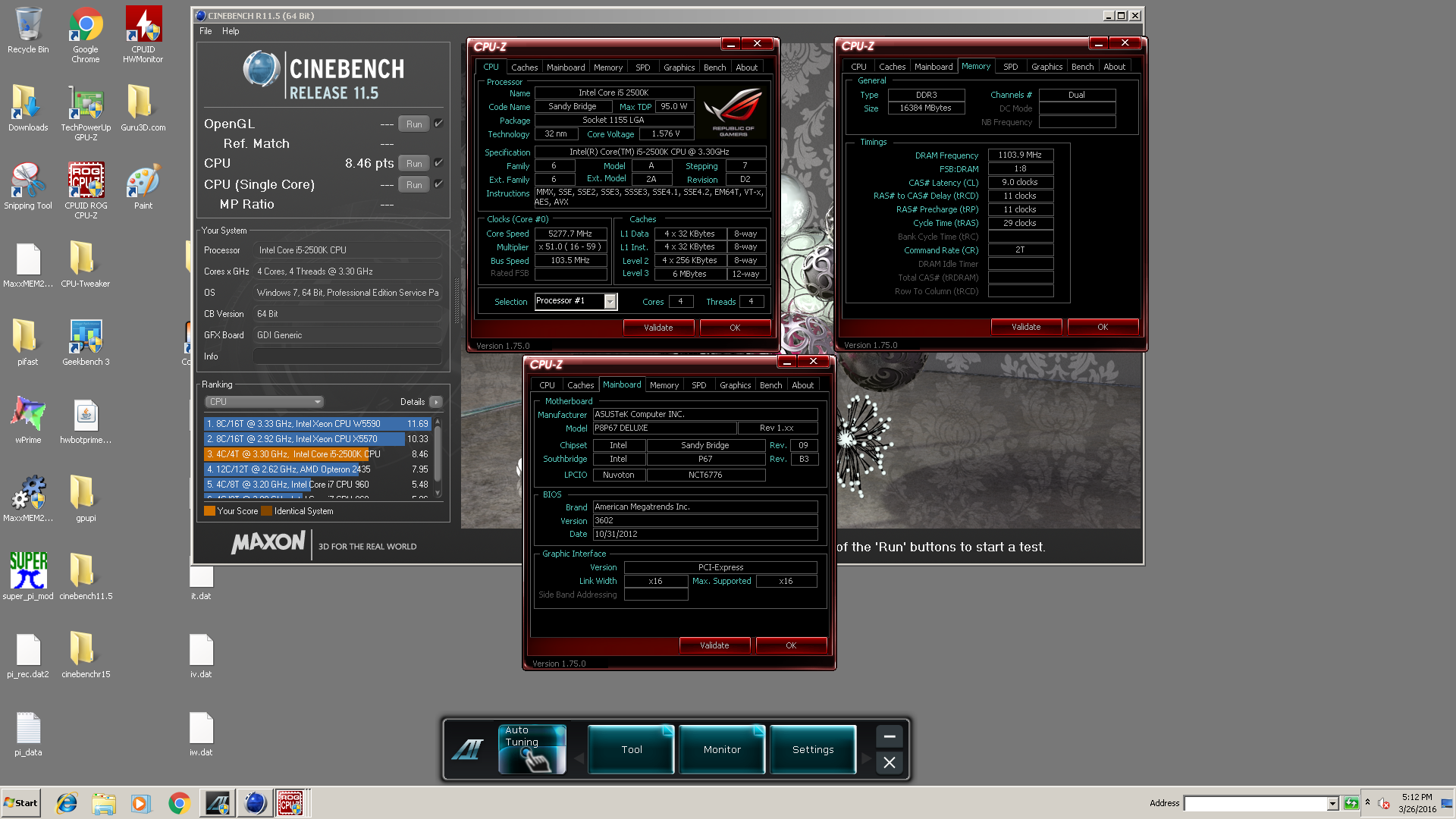
Task: Click the AI Suite logo icon
Action: click(468, 749)
